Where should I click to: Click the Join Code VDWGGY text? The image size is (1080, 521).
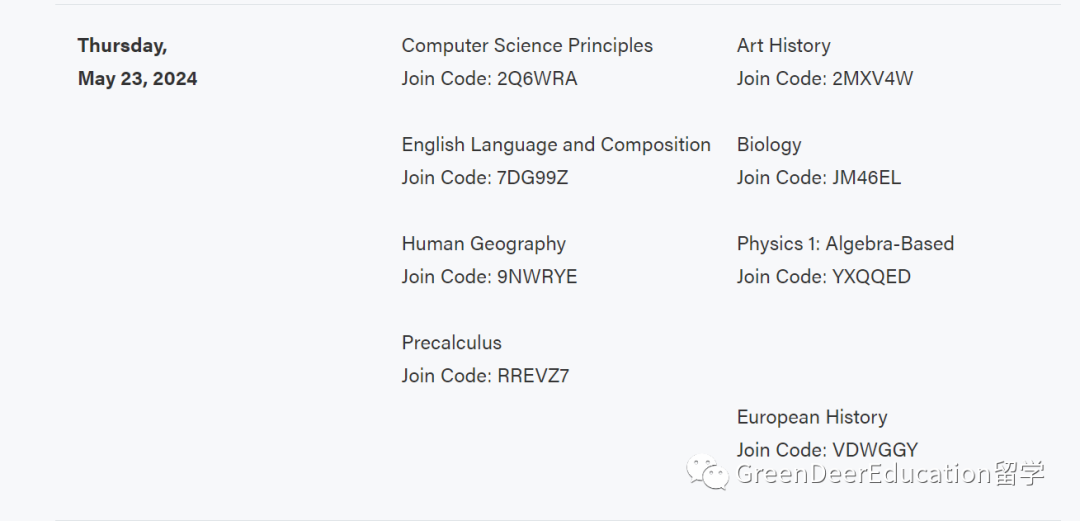point(827,451)
